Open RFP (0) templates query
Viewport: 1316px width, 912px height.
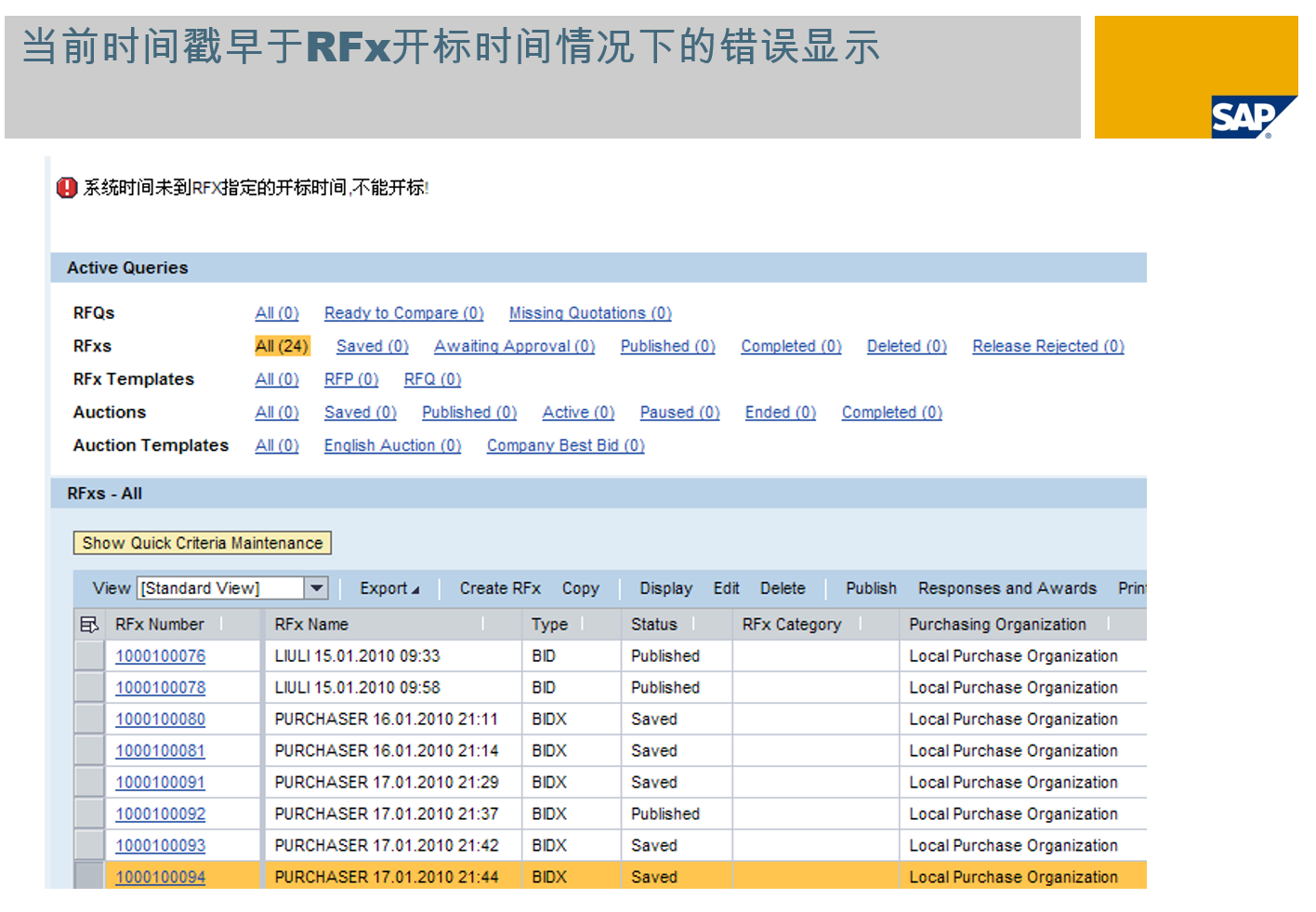click(351, 379)
